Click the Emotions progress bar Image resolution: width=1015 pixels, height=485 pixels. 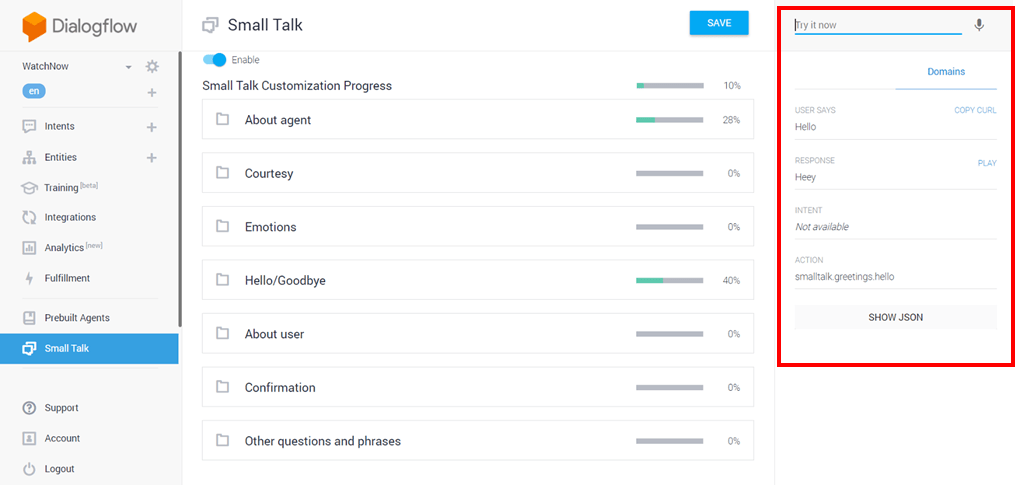[x=670, y=227]
